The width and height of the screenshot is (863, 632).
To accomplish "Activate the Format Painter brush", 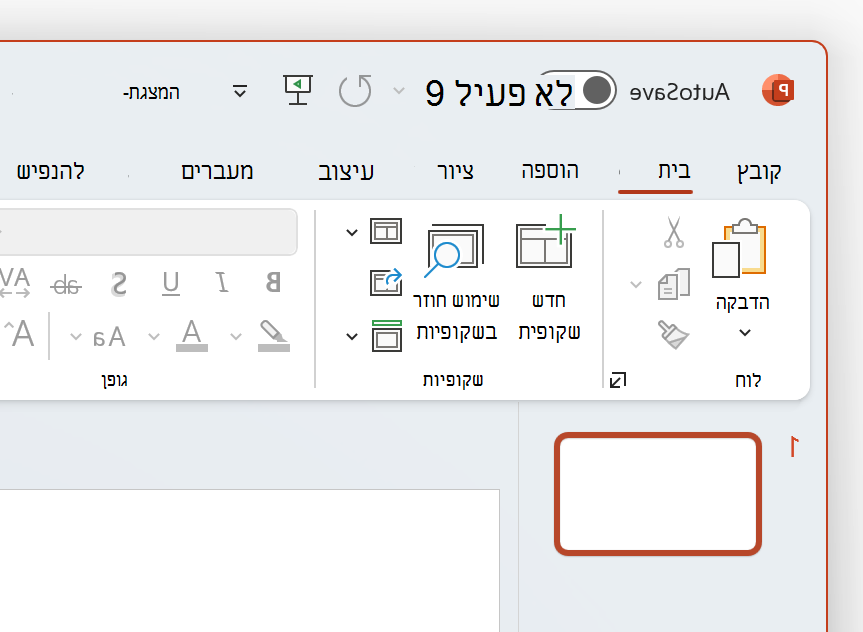I will coord(673,334).
